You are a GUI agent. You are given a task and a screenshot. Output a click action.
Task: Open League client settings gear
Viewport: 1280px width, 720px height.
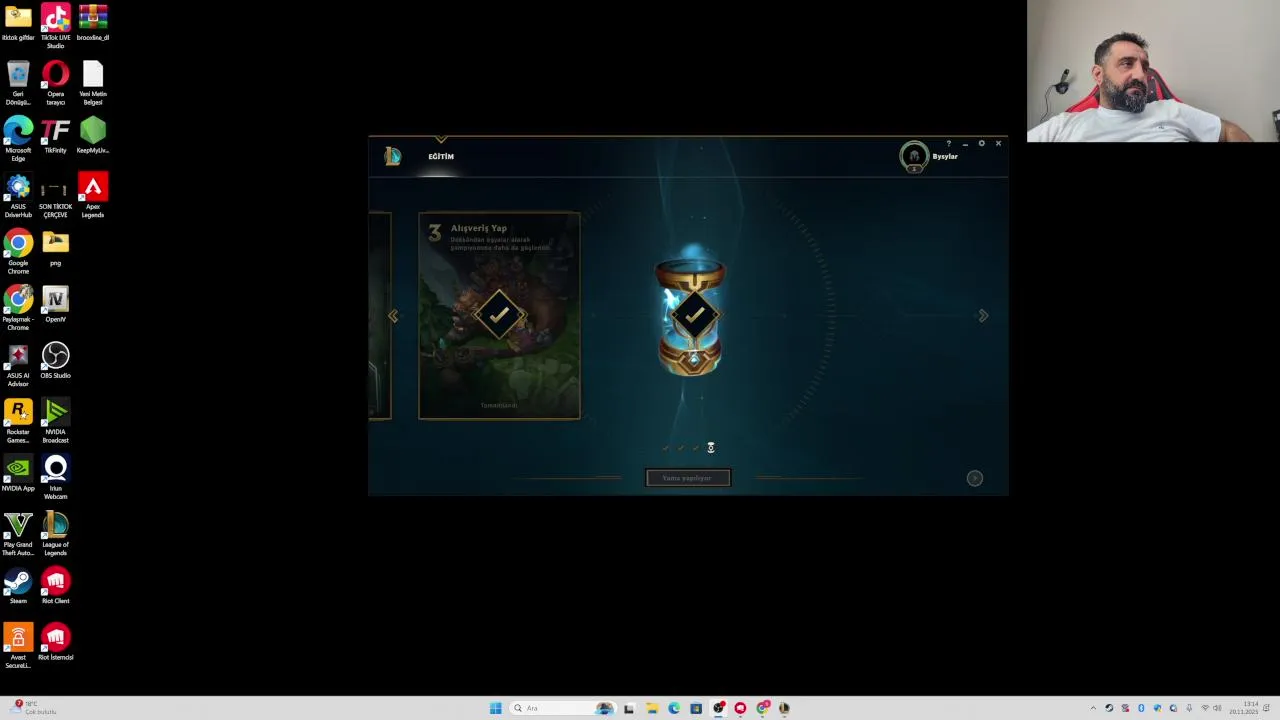point(981,144)
